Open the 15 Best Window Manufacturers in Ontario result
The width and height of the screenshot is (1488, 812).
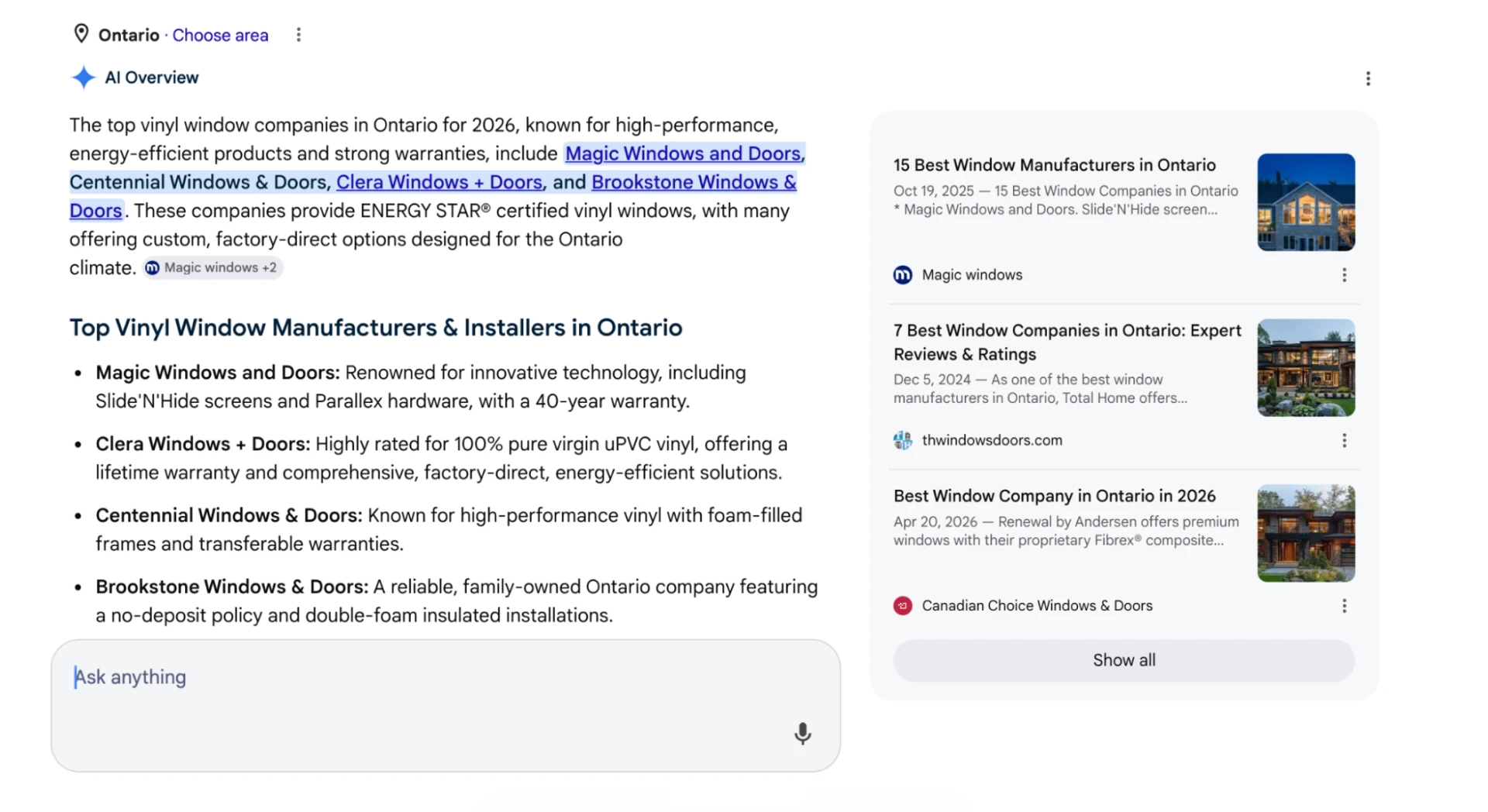(1054, 165)
